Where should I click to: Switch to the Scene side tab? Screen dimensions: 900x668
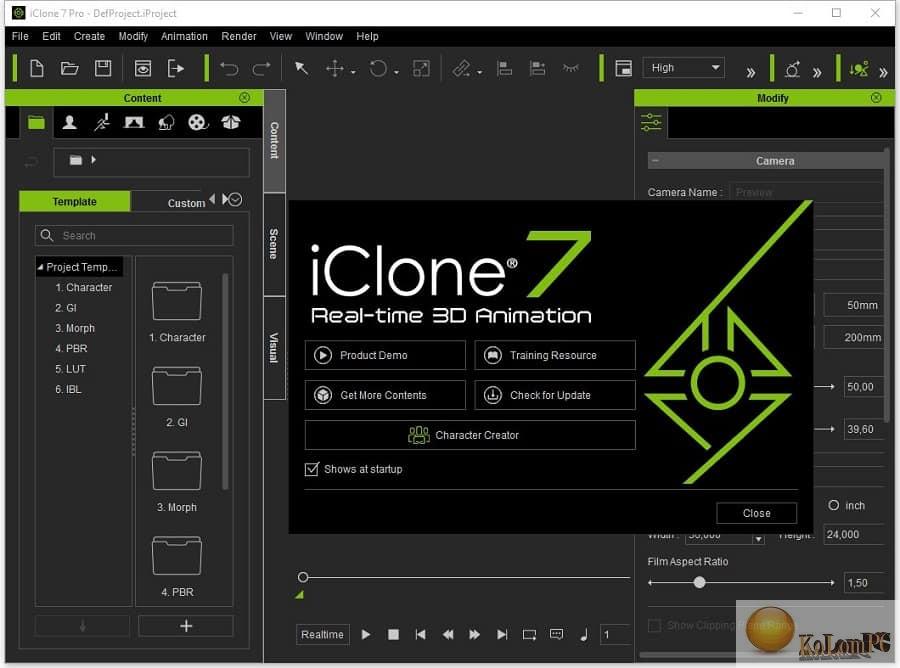click(274, 244)
